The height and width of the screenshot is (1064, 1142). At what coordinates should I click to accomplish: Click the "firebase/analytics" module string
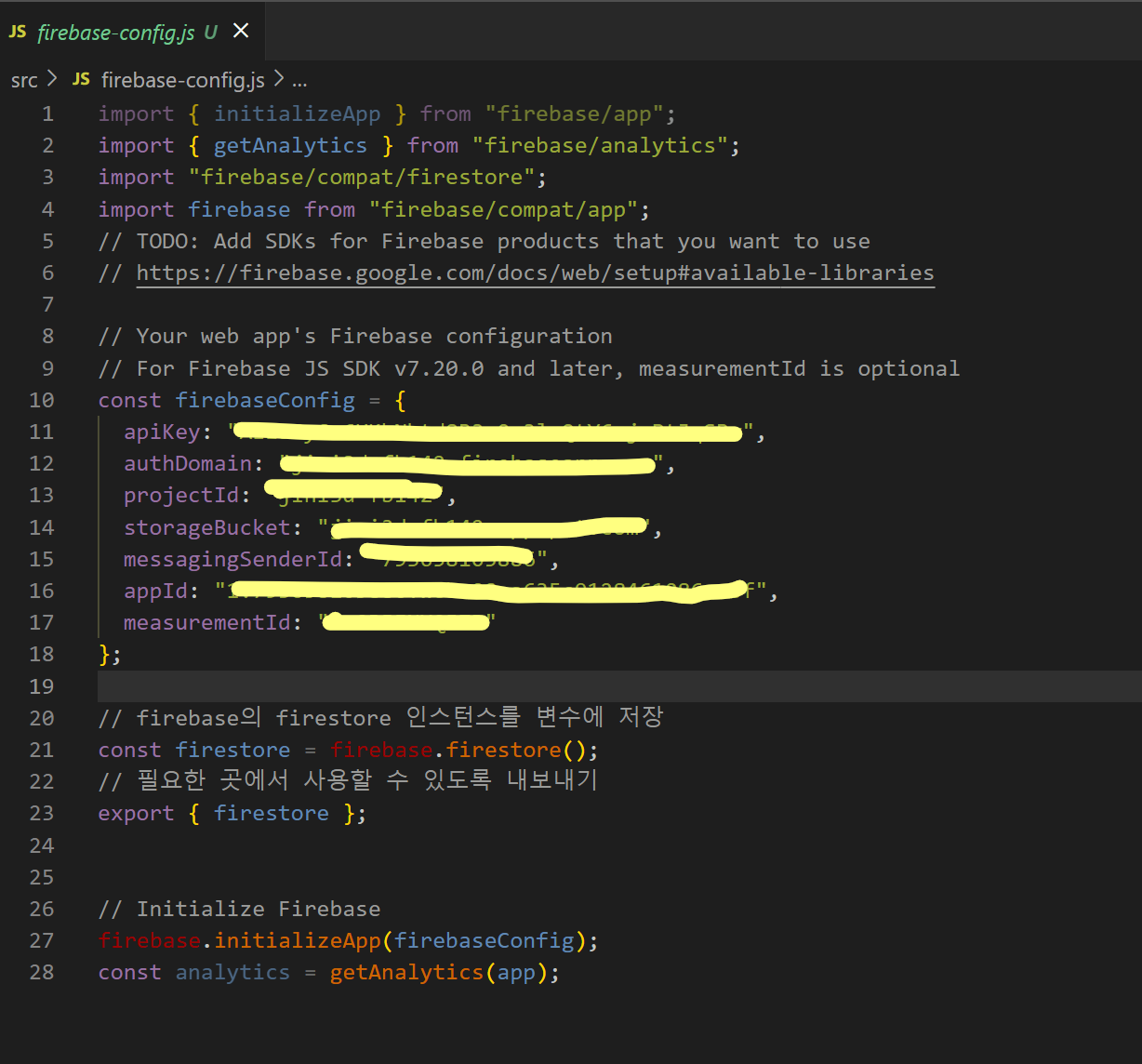(x=600, y=145)
